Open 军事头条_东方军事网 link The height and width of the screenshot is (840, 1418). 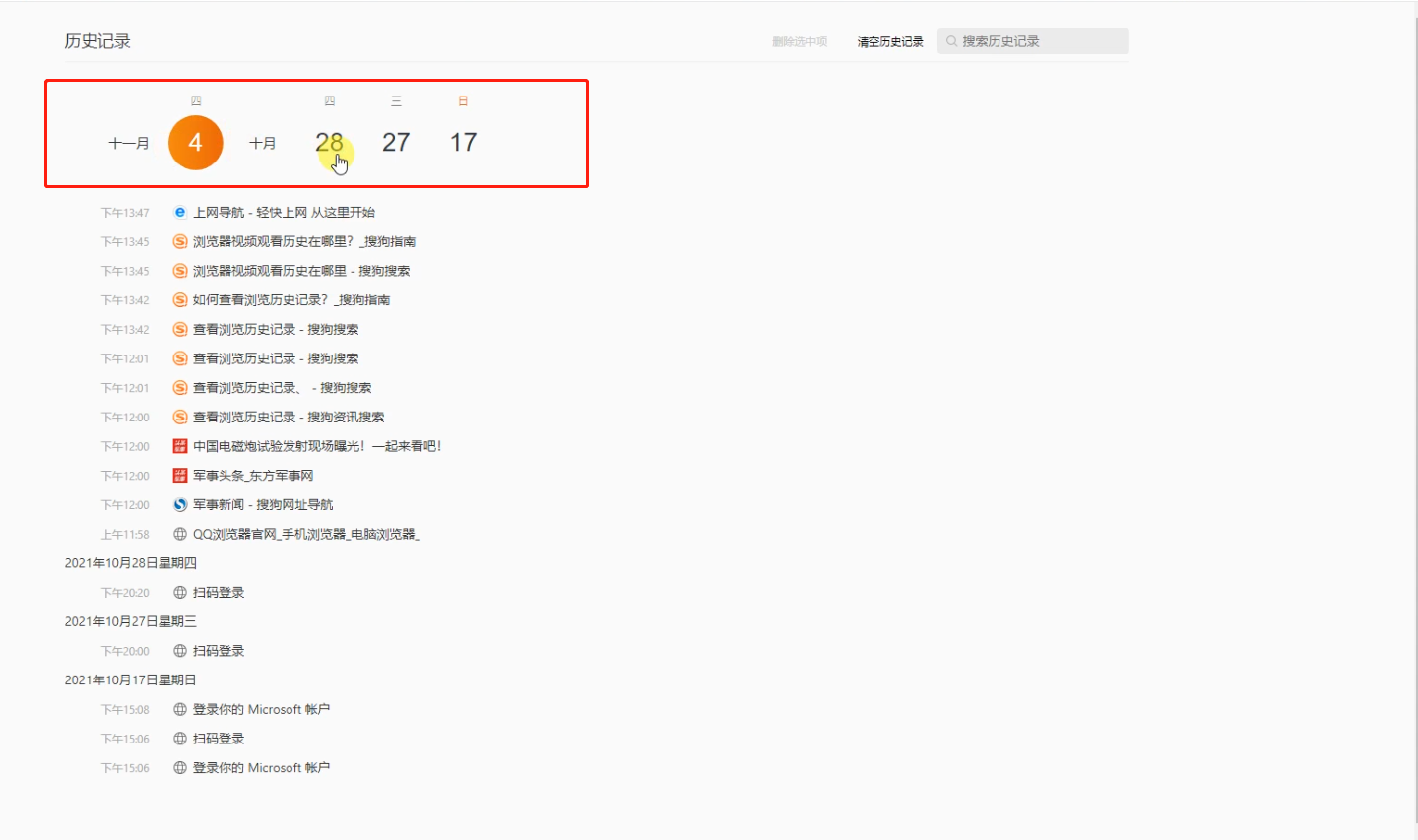click(253, 476)
